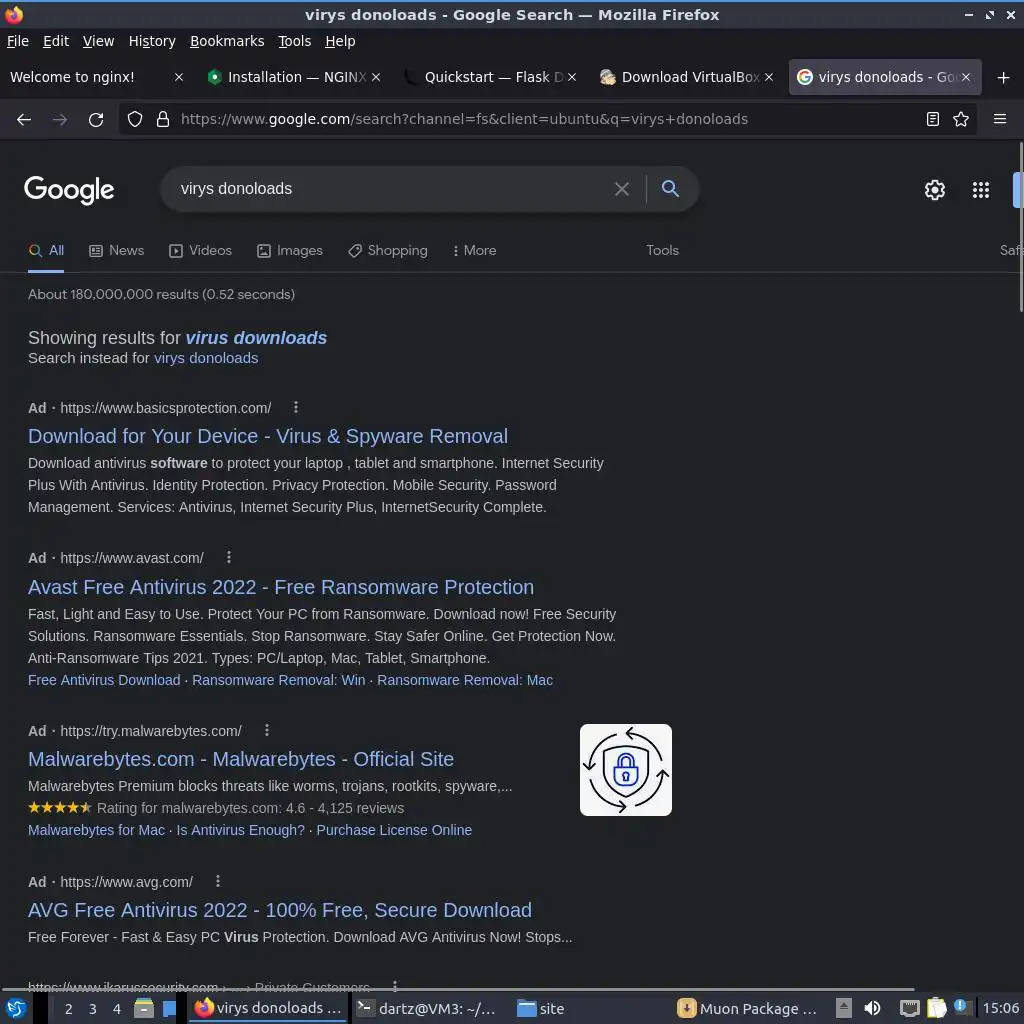Open the Help menu
1024x1024 pixels.
340,41
